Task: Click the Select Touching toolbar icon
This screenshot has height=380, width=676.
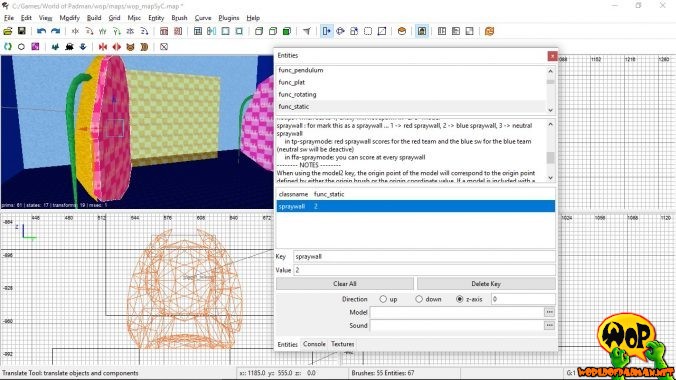Action: 164,31
